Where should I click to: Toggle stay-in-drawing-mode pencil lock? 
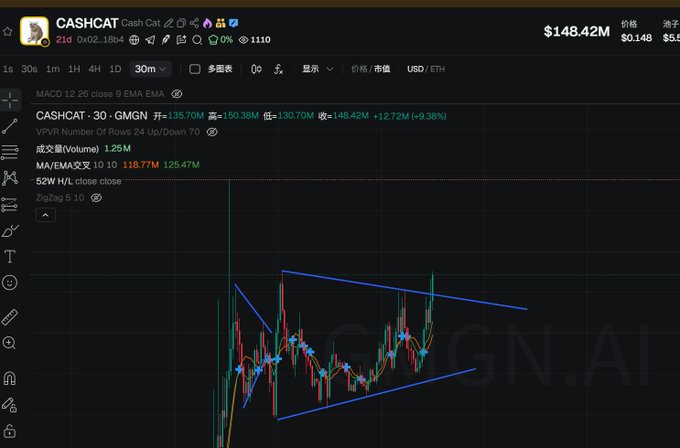pos(10,405)
